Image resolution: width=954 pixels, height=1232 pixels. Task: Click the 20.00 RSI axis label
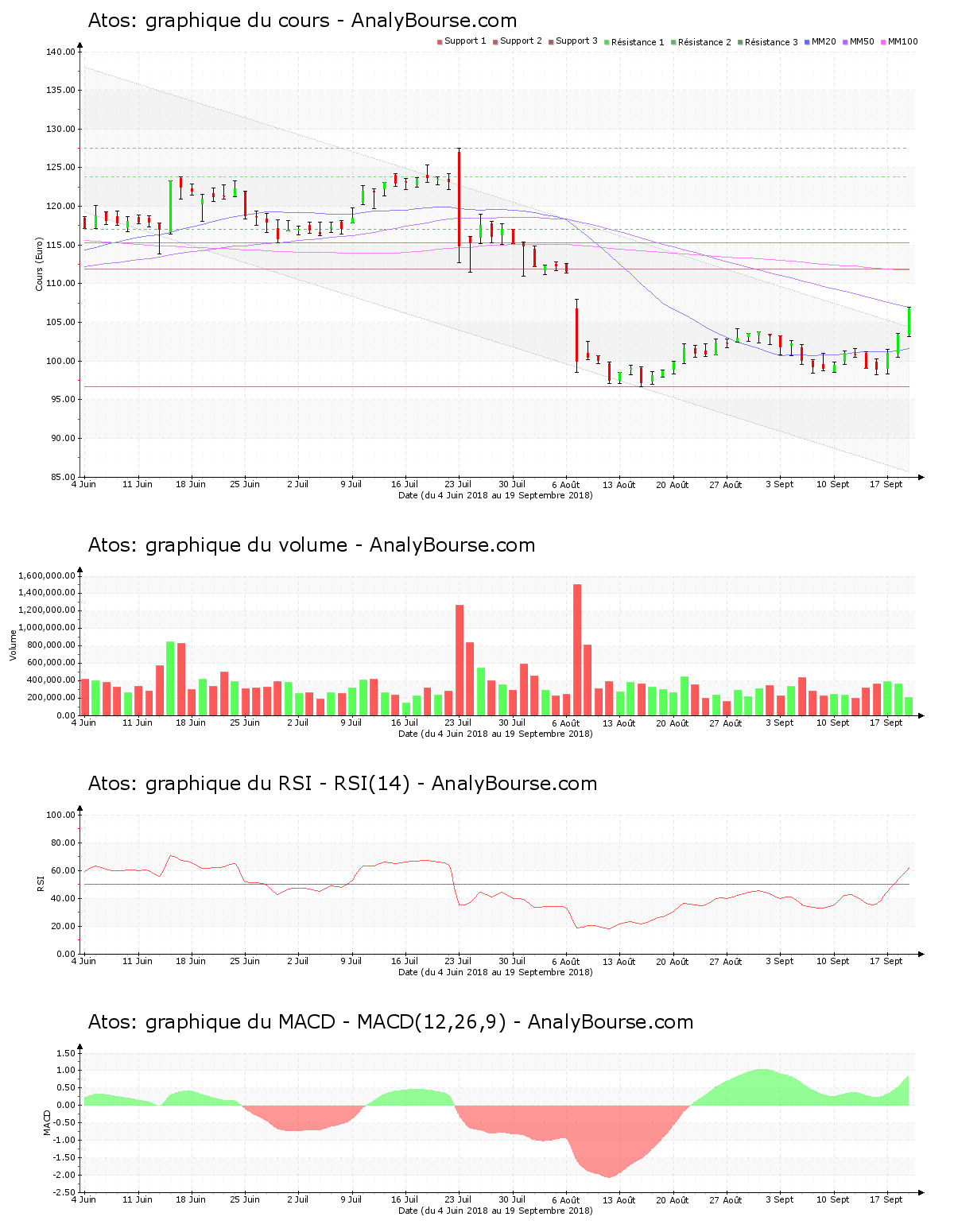coord(63,926)
